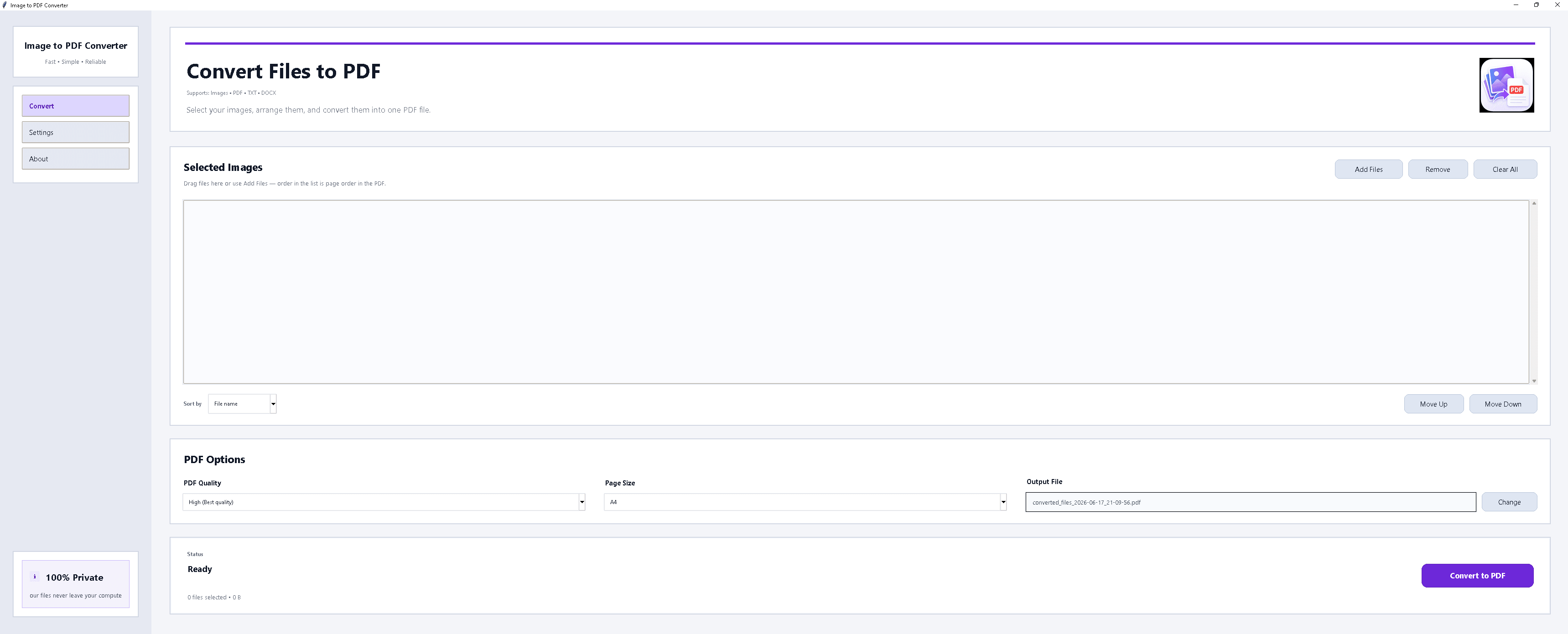Click 'Fast • Simple • Reliable' tagline

click(75, 62)
